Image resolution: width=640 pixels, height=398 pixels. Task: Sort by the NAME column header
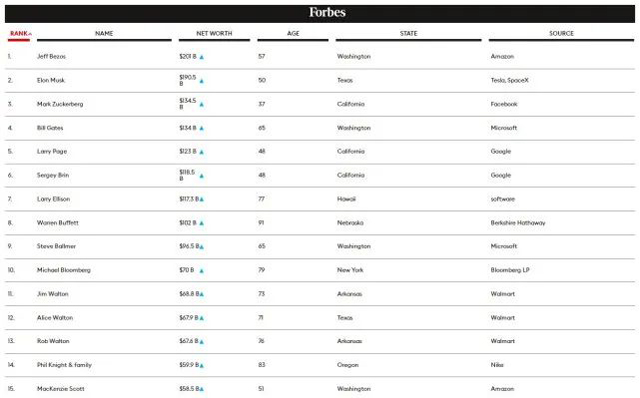(x=104, y=33)
